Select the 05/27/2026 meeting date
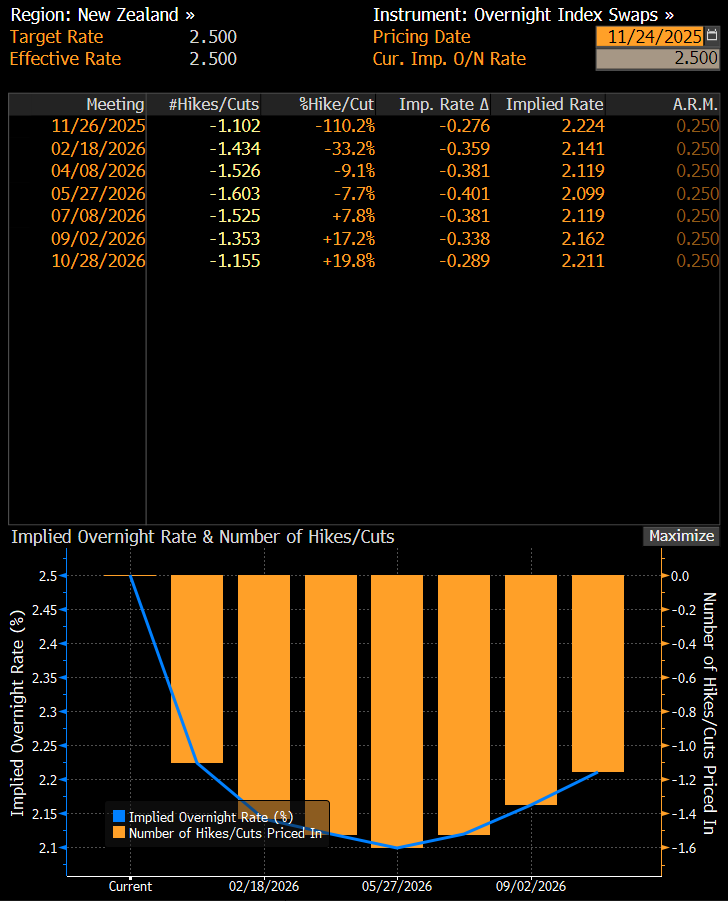The image size is (728, 901). [x=99, y=193]
